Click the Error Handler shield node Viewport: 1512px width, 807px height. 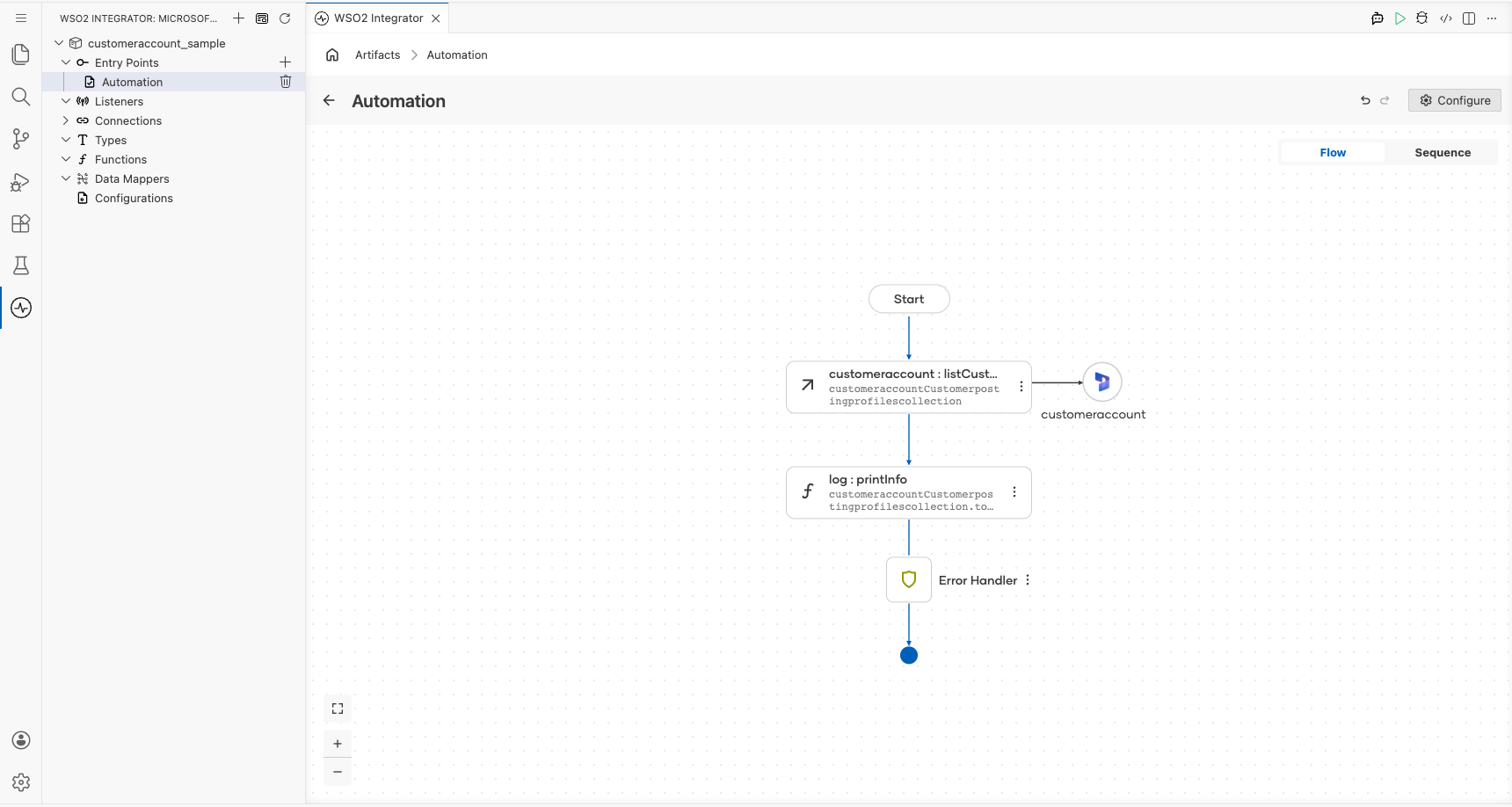tap(909, 580)
